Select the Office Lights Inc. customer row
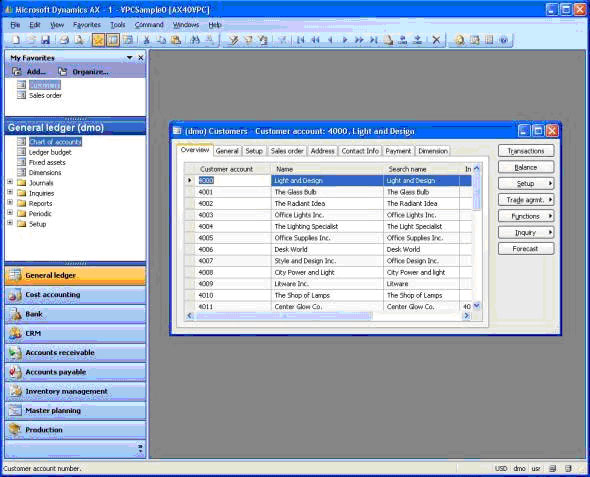Screen dimensions: 590x477 [328, 215]
